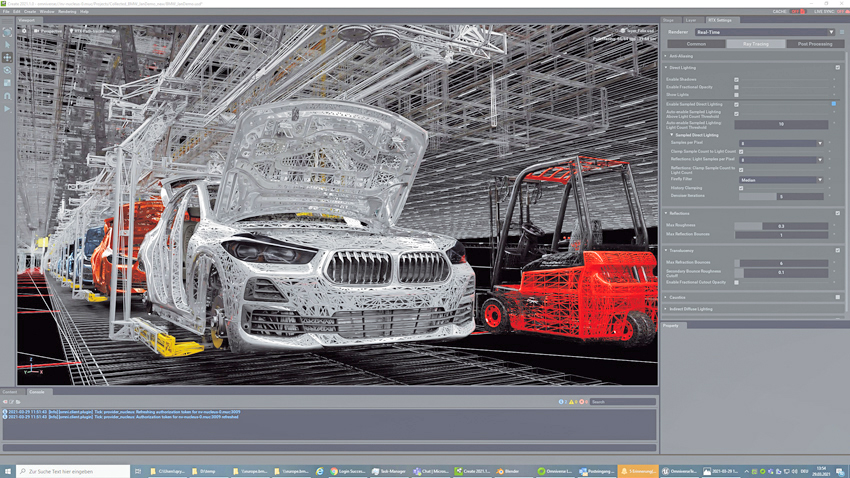Click the console open folder icon

point(18,402)
